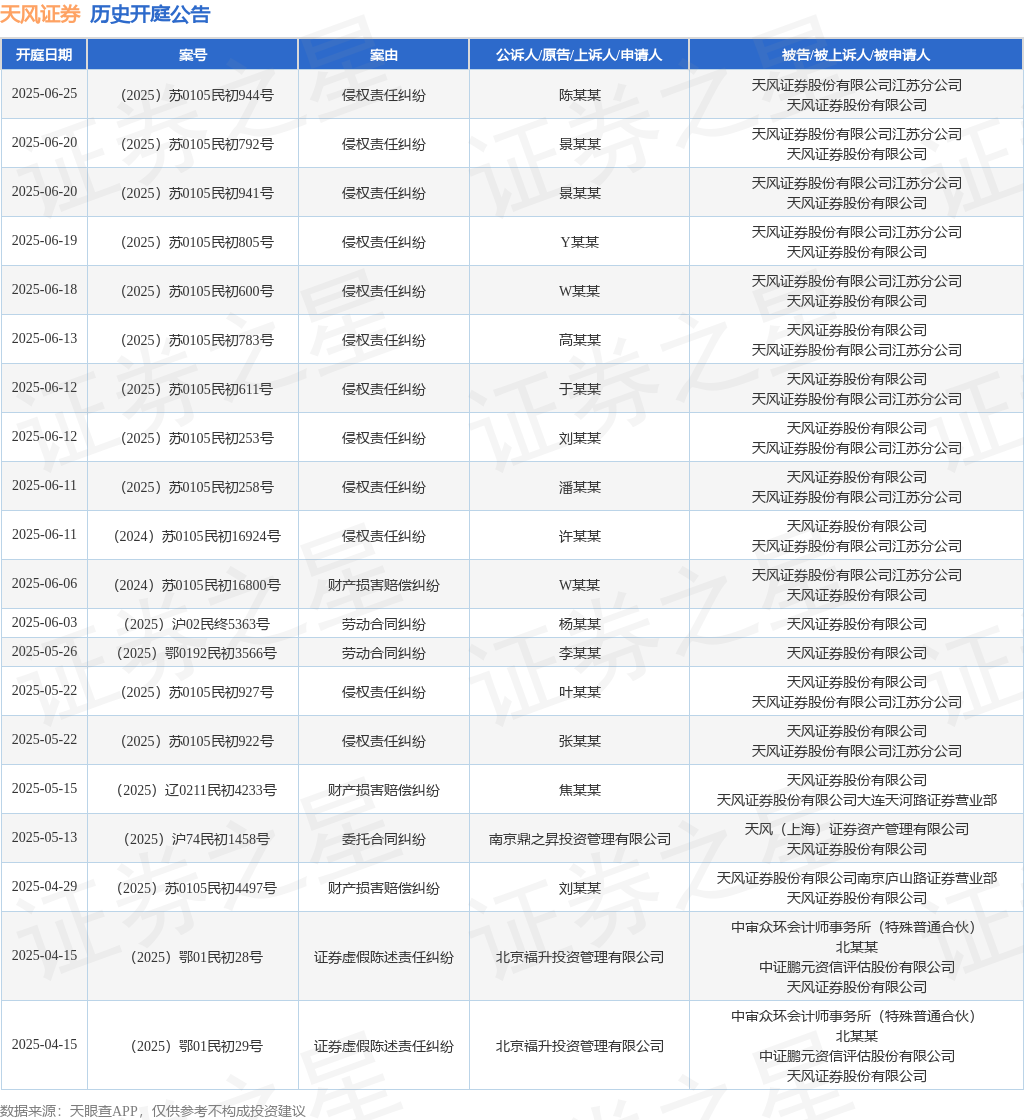Click the date 2025-06-13
Viewport: 1024px width, 1120px height.
point(44,339)
